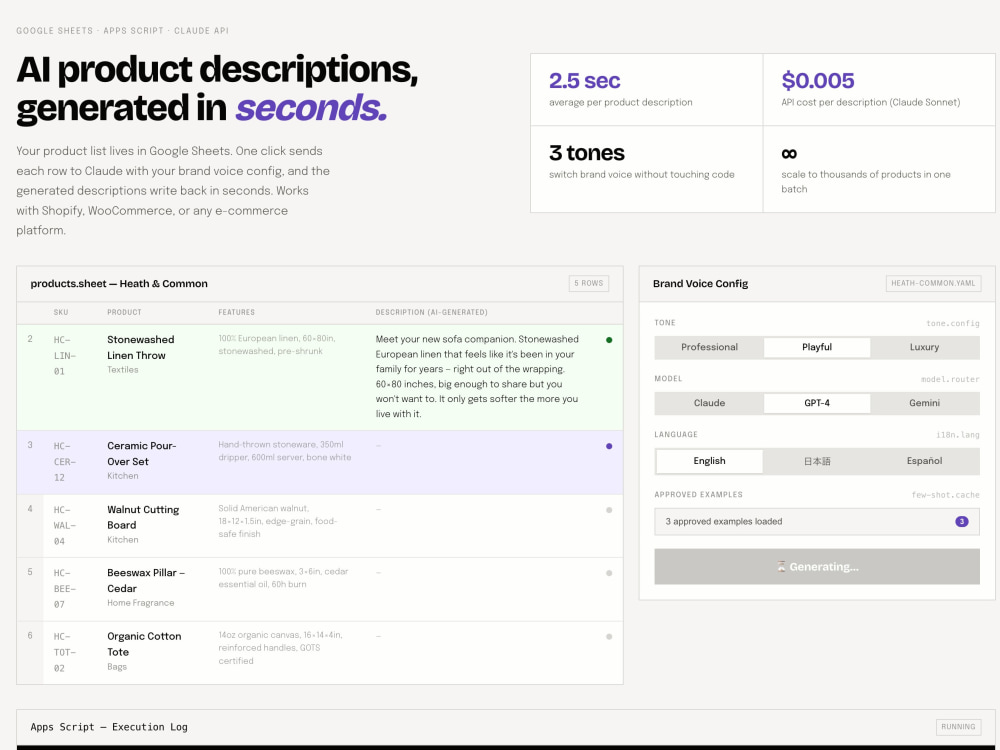The width and height of the screenshot is (1000, 750).
Task: Set language to Español
Action: point(924,461)
